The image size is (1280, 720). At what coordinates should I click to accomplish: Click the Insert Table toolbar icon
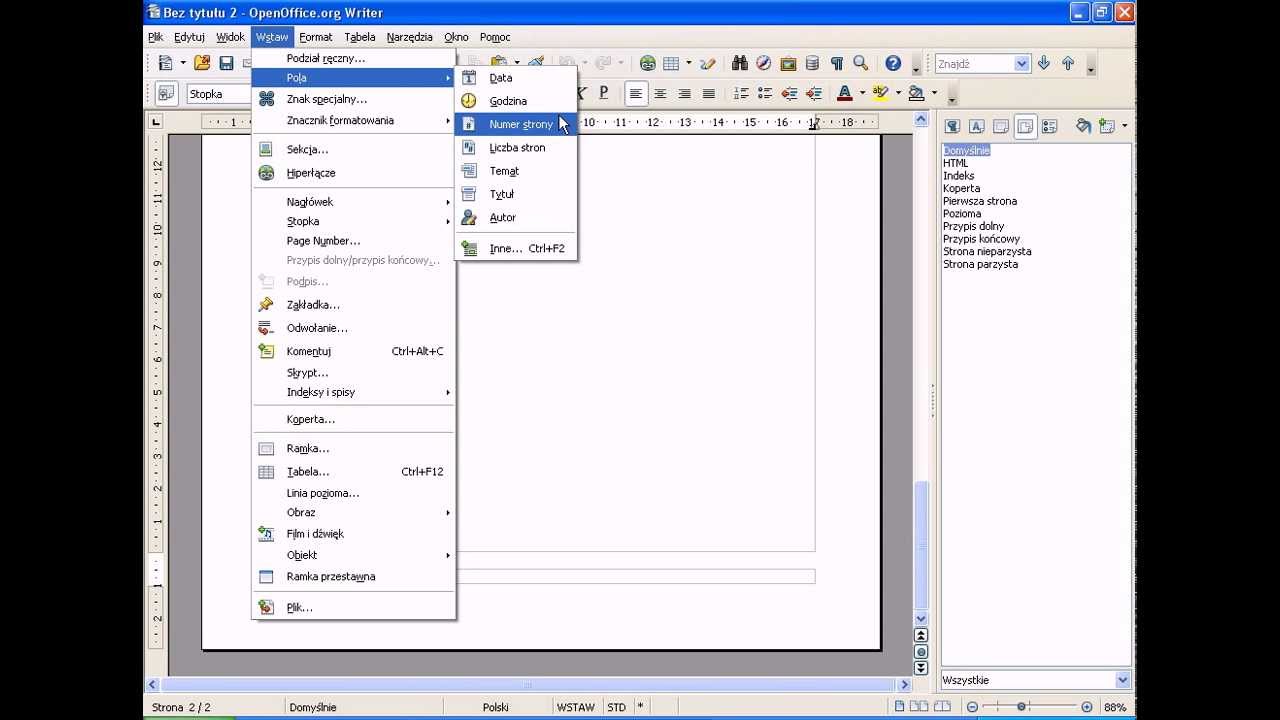(x=671, y=63)
